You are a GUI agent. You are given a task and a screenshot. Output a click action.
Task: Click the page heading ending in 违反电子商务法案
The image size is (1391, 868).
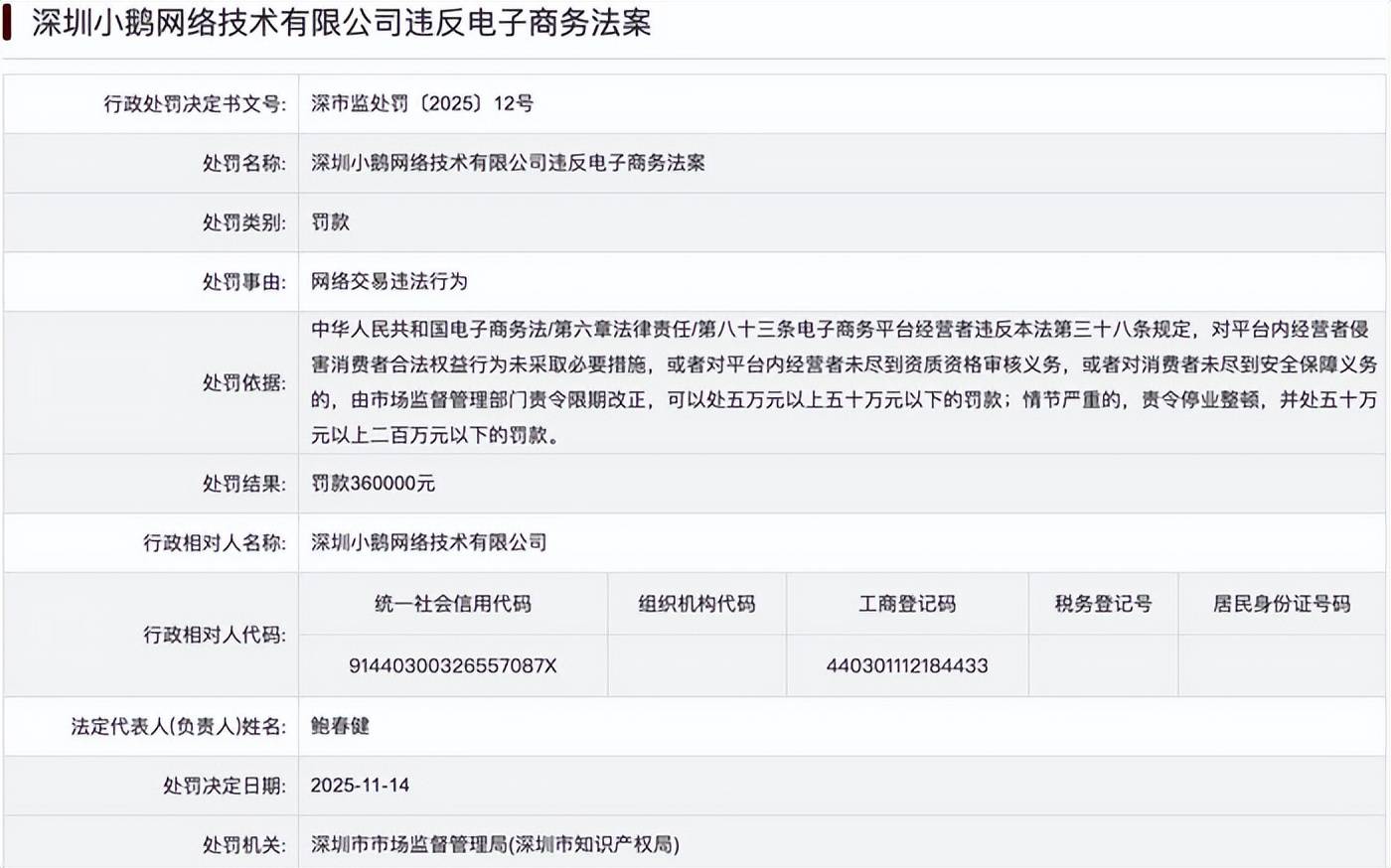point(341,23)
